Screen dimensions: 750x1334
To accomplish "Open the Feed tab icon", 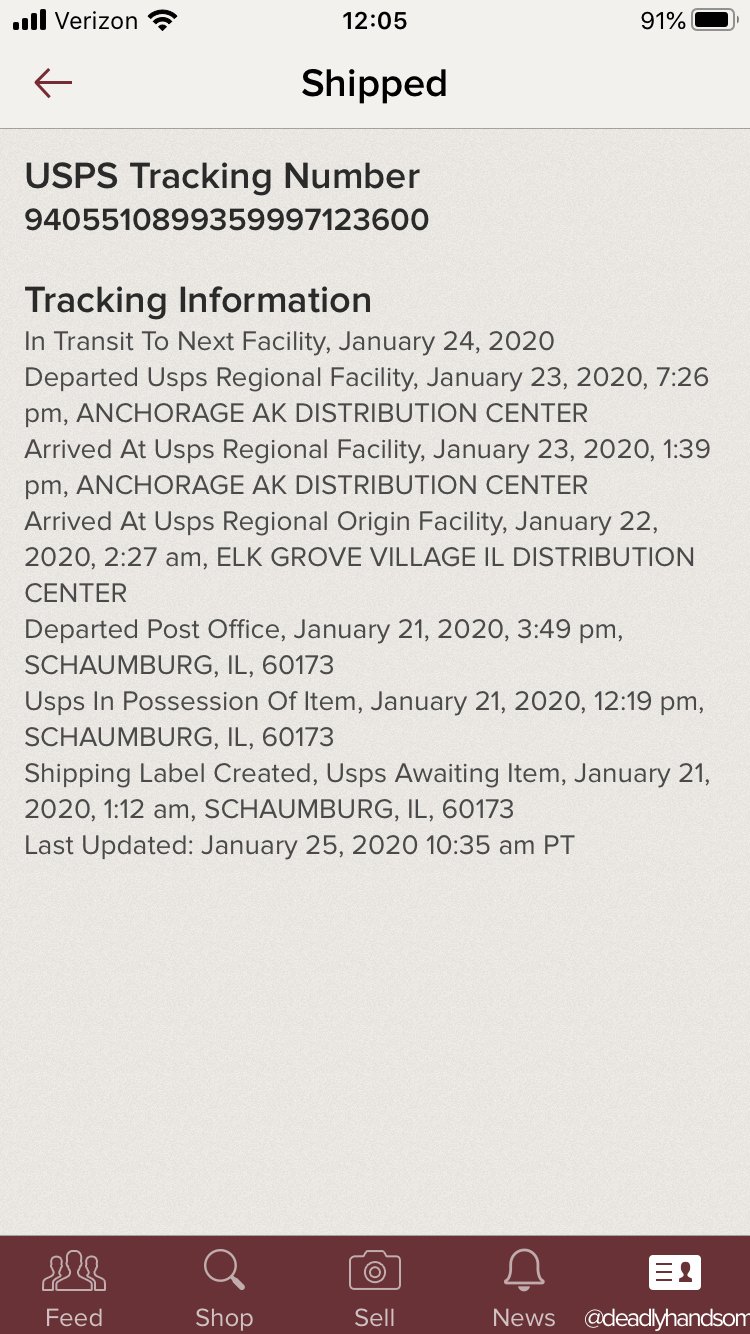I will 74,1271.
